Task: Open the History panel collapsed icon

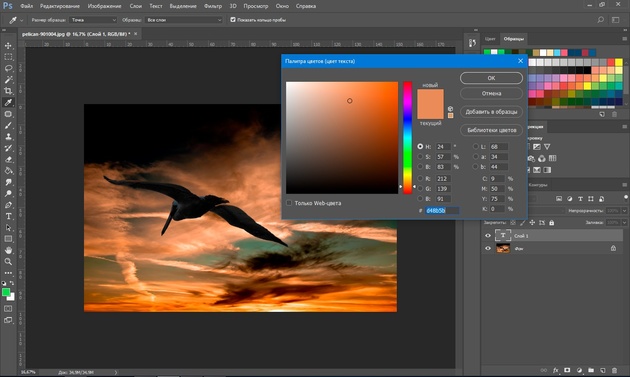Action: [472, 43]
